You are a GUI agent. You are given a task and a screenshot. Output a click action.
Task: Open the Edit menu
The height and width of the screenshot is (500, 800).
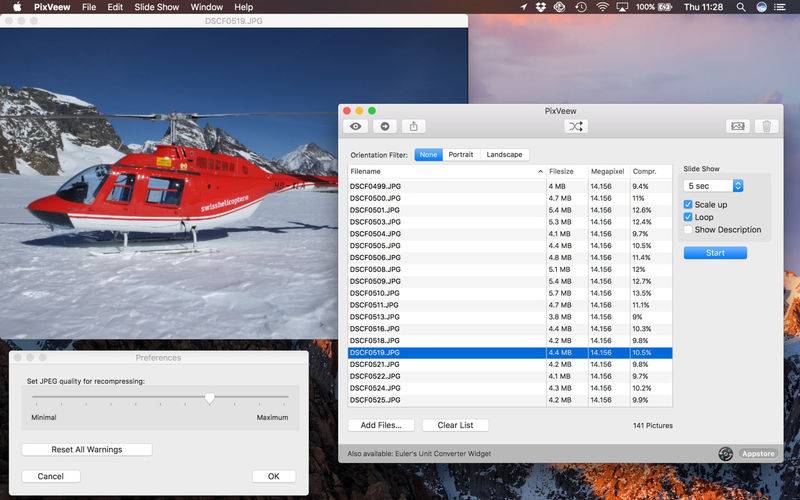[115, 7]
